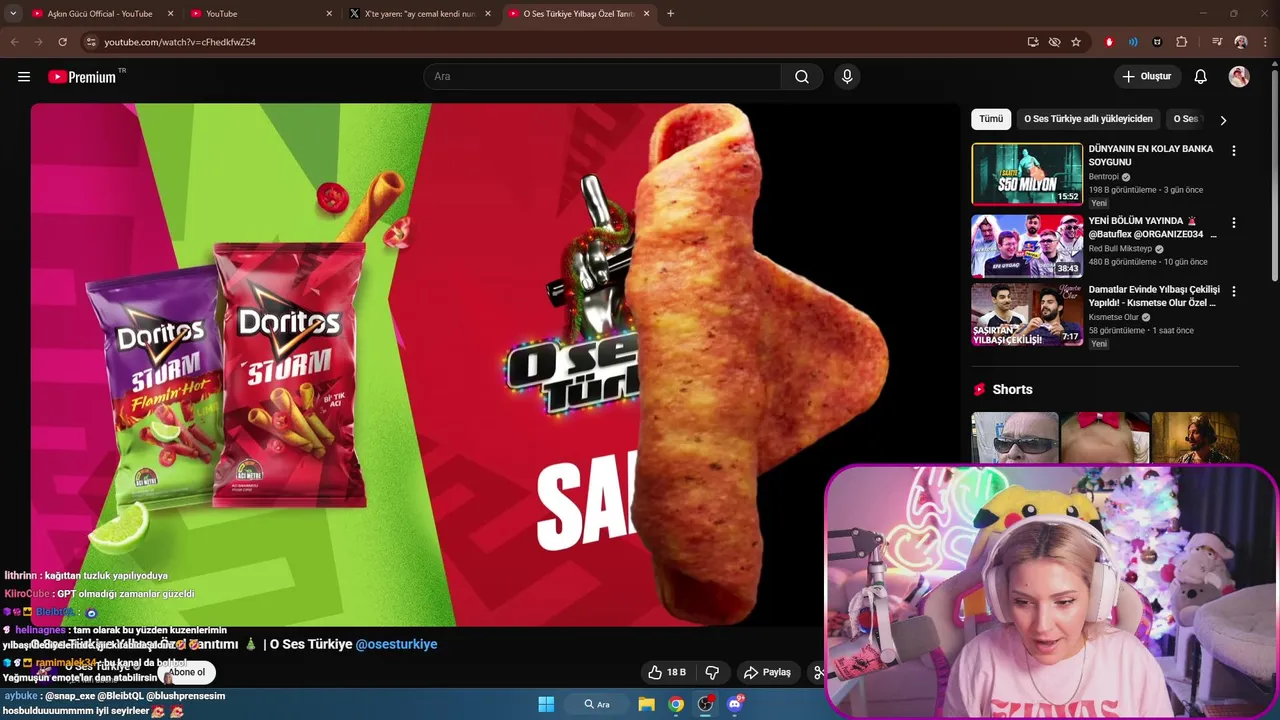1280x720 pixels.
Task: Open Chrome profile avatar
Action: tap(1241, 42)
